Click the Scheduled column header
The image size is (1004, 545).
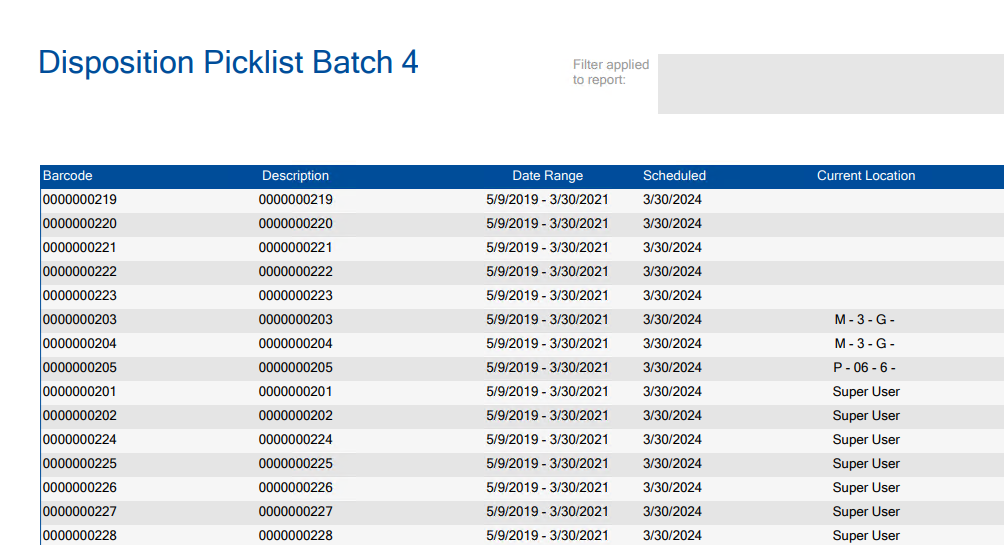pos(674,176)
